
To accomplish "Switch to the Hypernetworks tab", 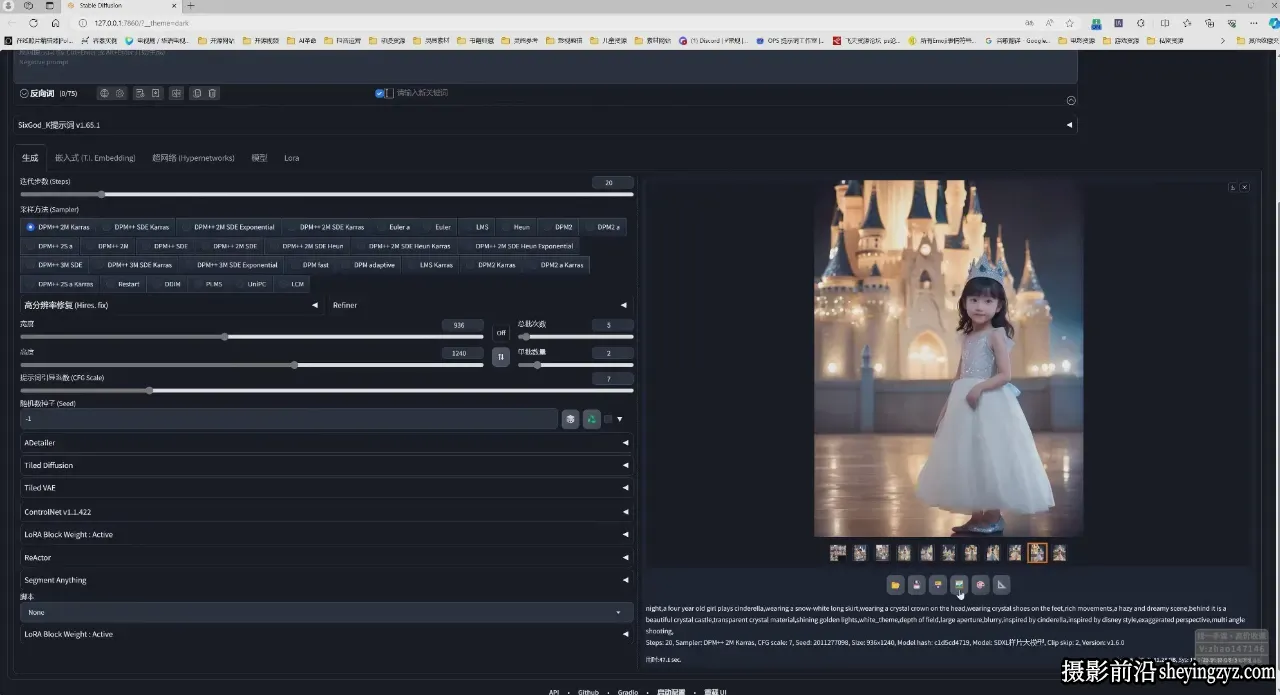I will coord(193,158).
